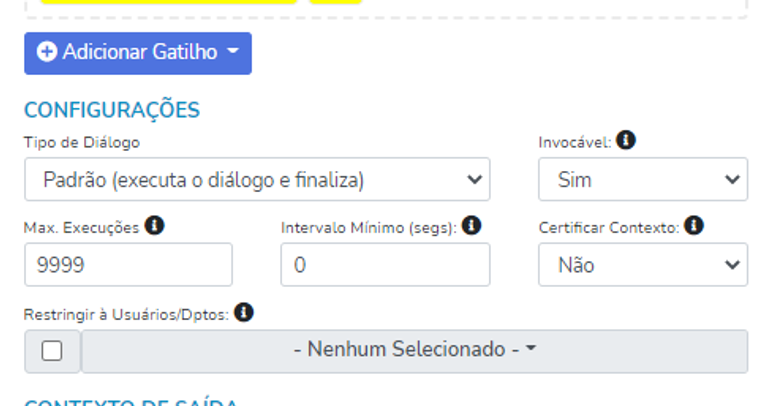Click the CONTEXTO DE SAÍDA section heading
Viewport: 770px width, 406px height.
pos(131,402)
